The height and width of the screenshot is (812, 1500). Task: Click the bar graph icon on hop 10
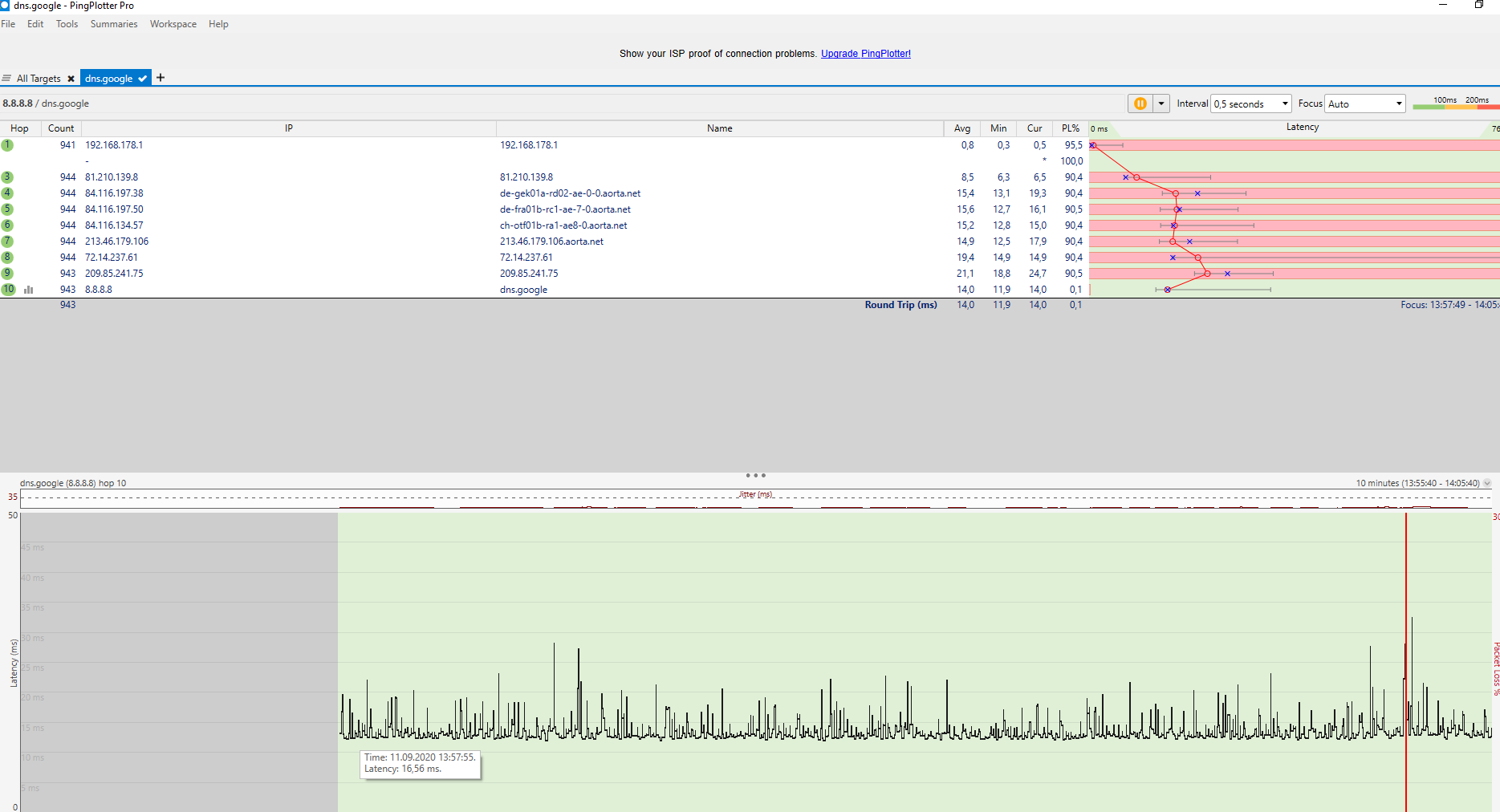[29, 290]
